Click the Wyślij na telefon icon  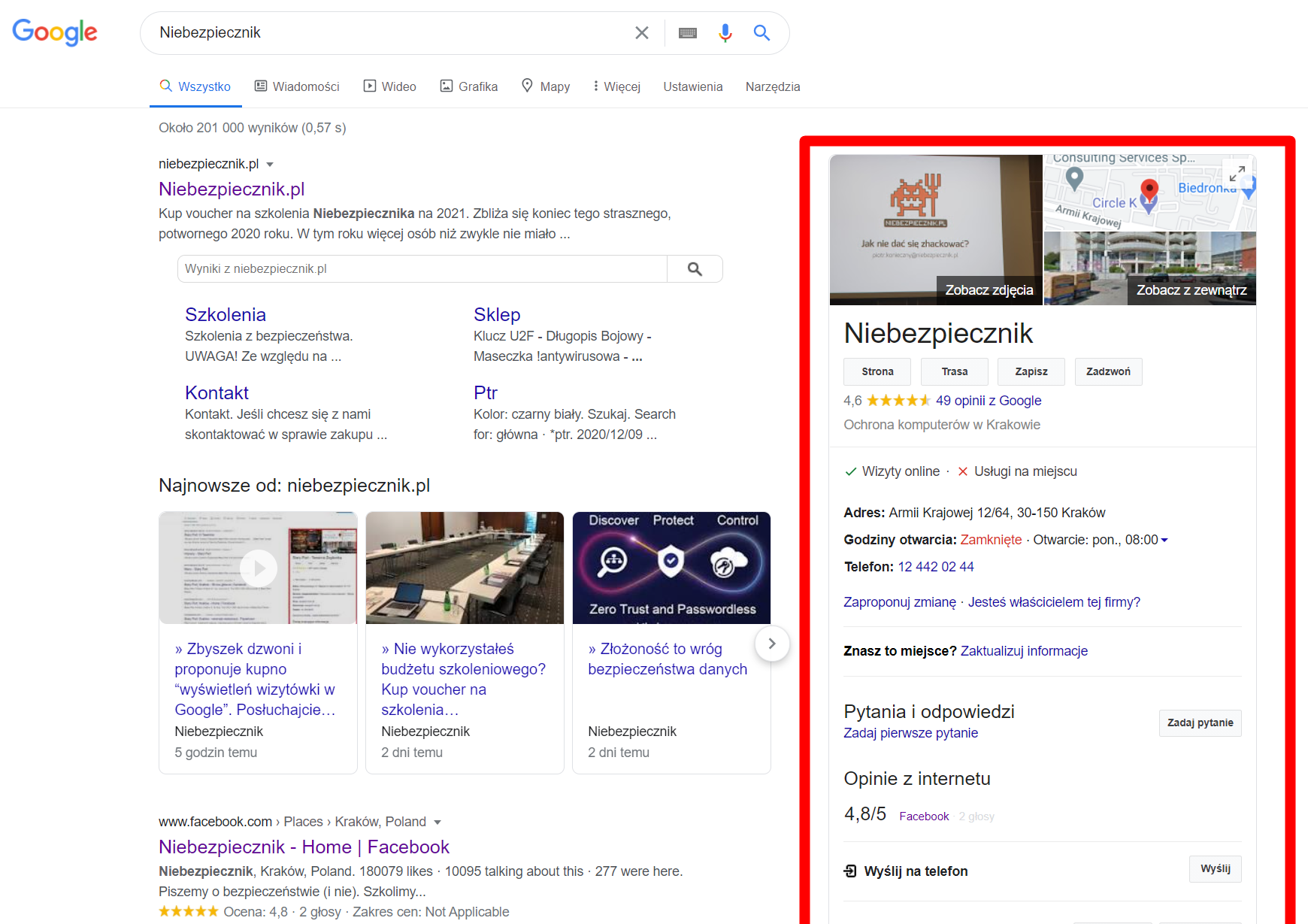coord(850,871)
